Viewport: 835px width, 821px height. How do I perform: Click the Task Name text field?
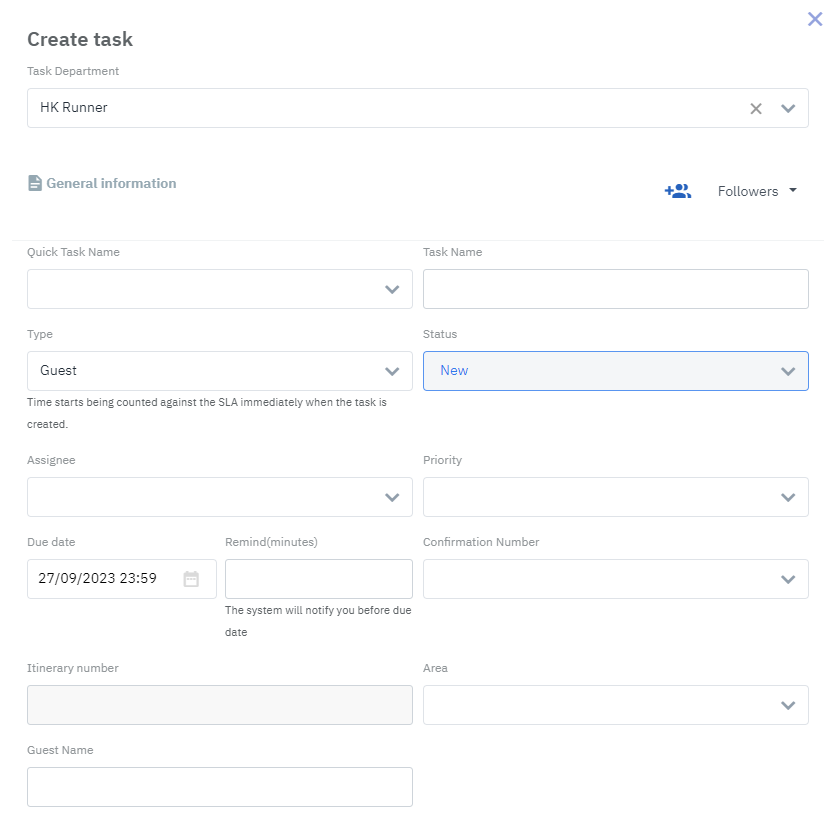615,289
